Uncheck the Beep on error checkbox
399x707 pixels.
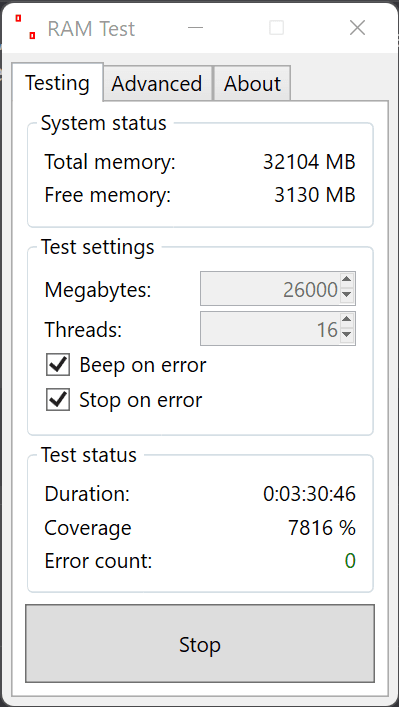click(58, 365)
